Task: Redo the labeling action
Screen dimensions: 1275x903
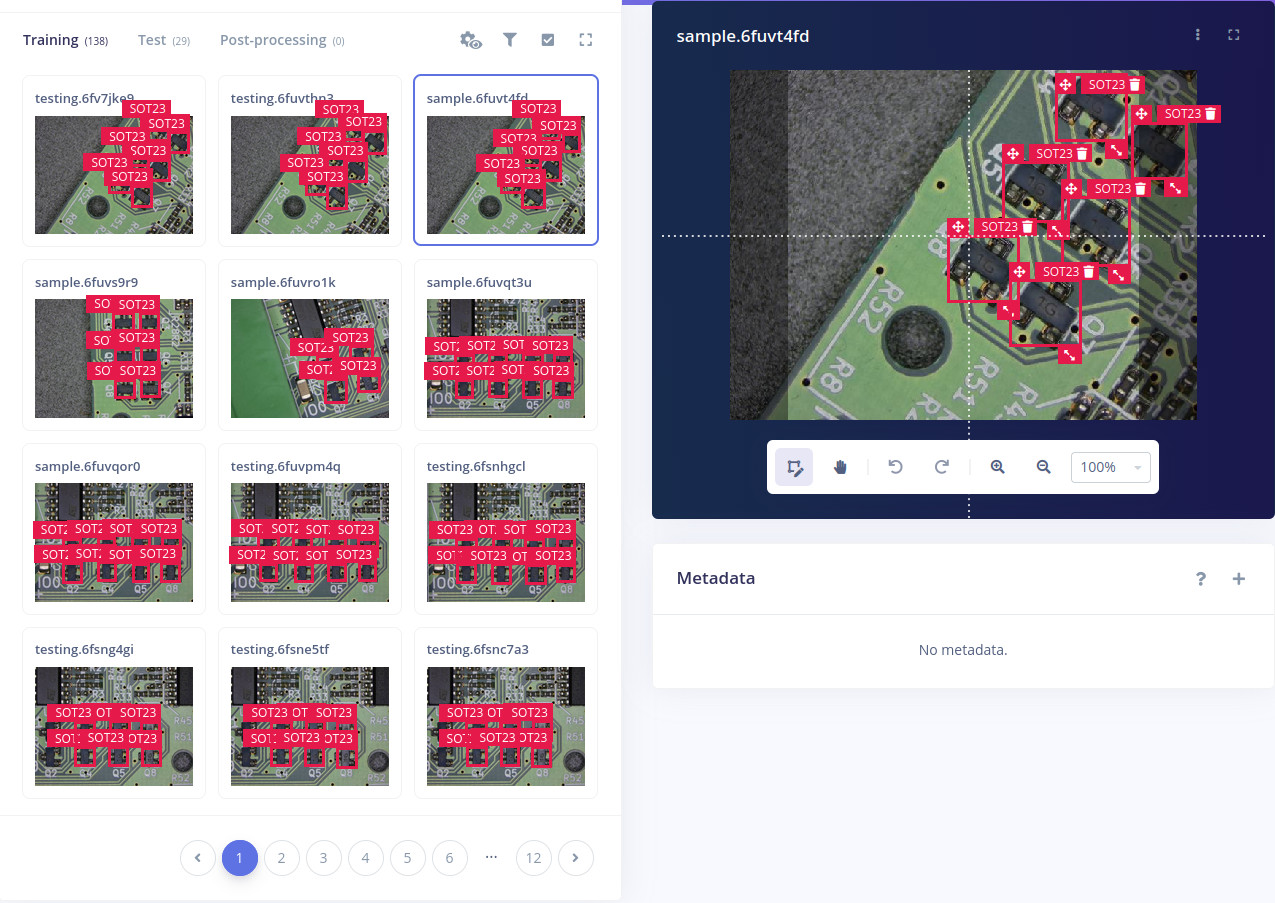Action: pos(942,467)
